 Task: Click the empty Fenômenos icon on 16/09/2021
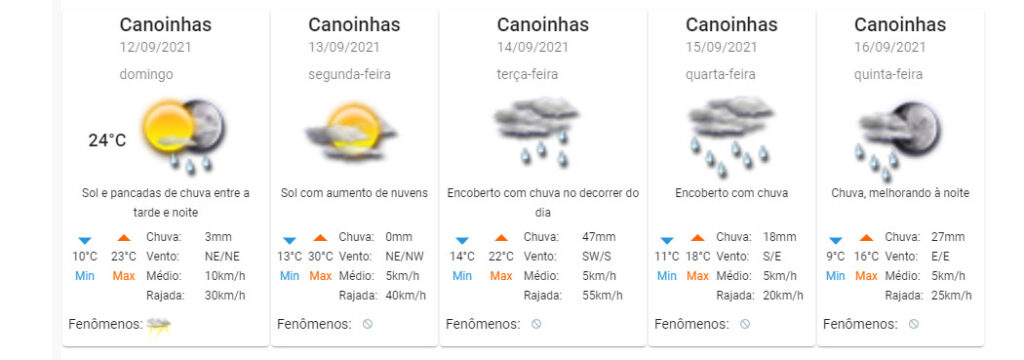click(x=914, y=324)
